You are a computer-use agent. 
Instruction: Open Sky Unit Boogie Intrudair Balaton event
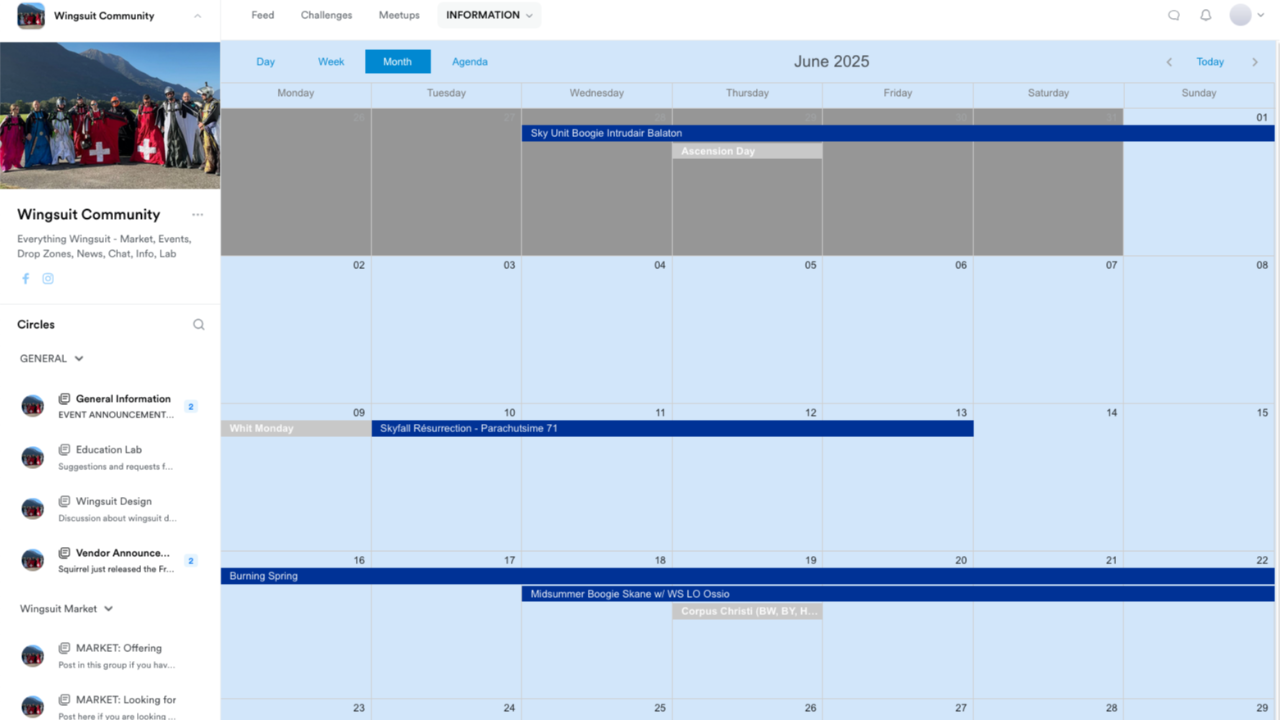tap(898, 133)
